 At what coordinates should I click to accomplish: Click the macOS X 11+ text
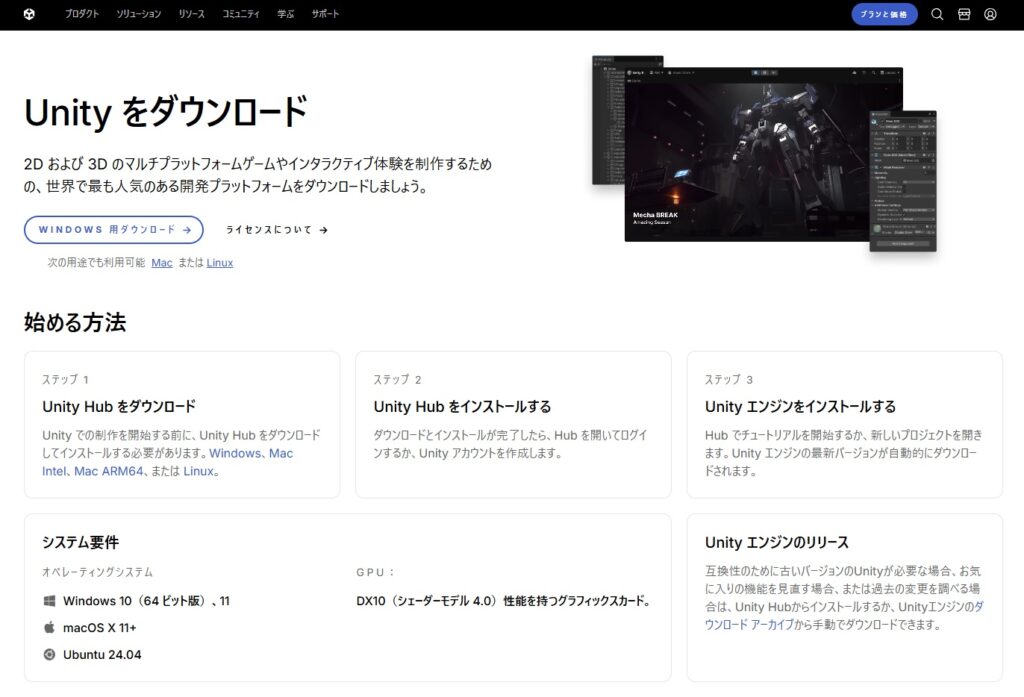[99, 628]
